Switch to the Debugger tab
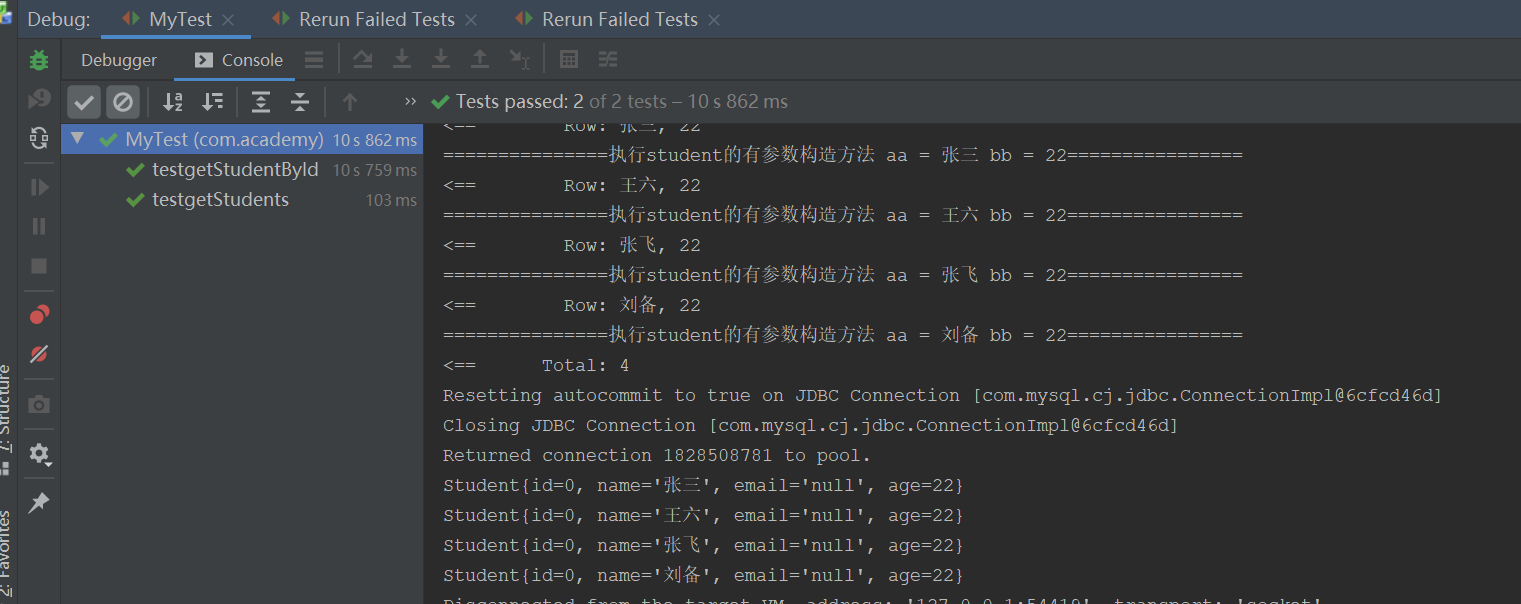1521x604 pixels. (x=119, y=60)
